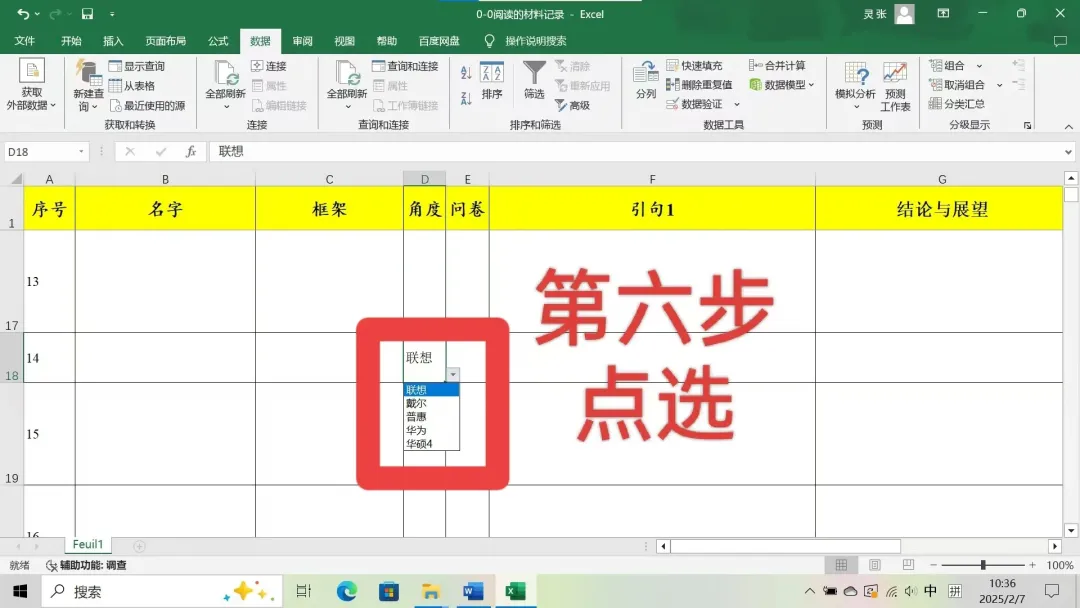Sort descending with the Z-A icon
The width and height of the screenshot is (1080, 608).
click(466, 98)
